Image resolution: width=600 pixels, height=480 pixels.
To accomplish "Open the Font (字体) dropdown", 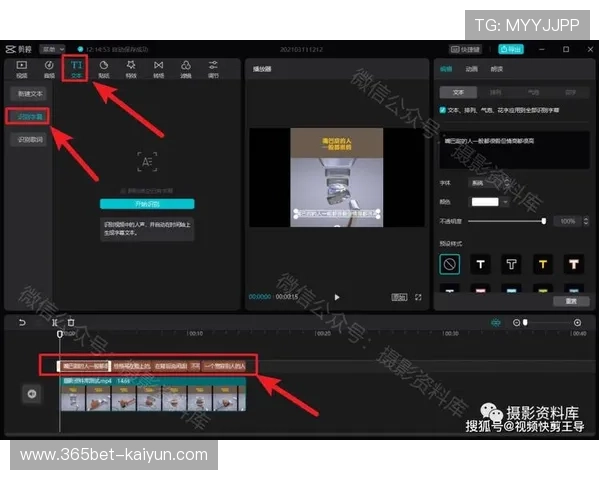I will [x=491, y=183].
